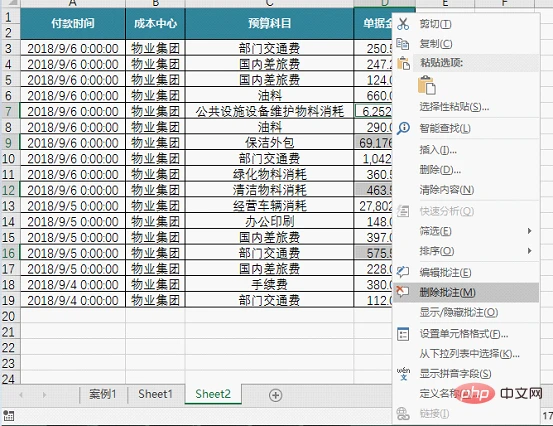Click the 办公印刷 cell
The height and width of the screenshot is (426, 553).
point(269,221)
